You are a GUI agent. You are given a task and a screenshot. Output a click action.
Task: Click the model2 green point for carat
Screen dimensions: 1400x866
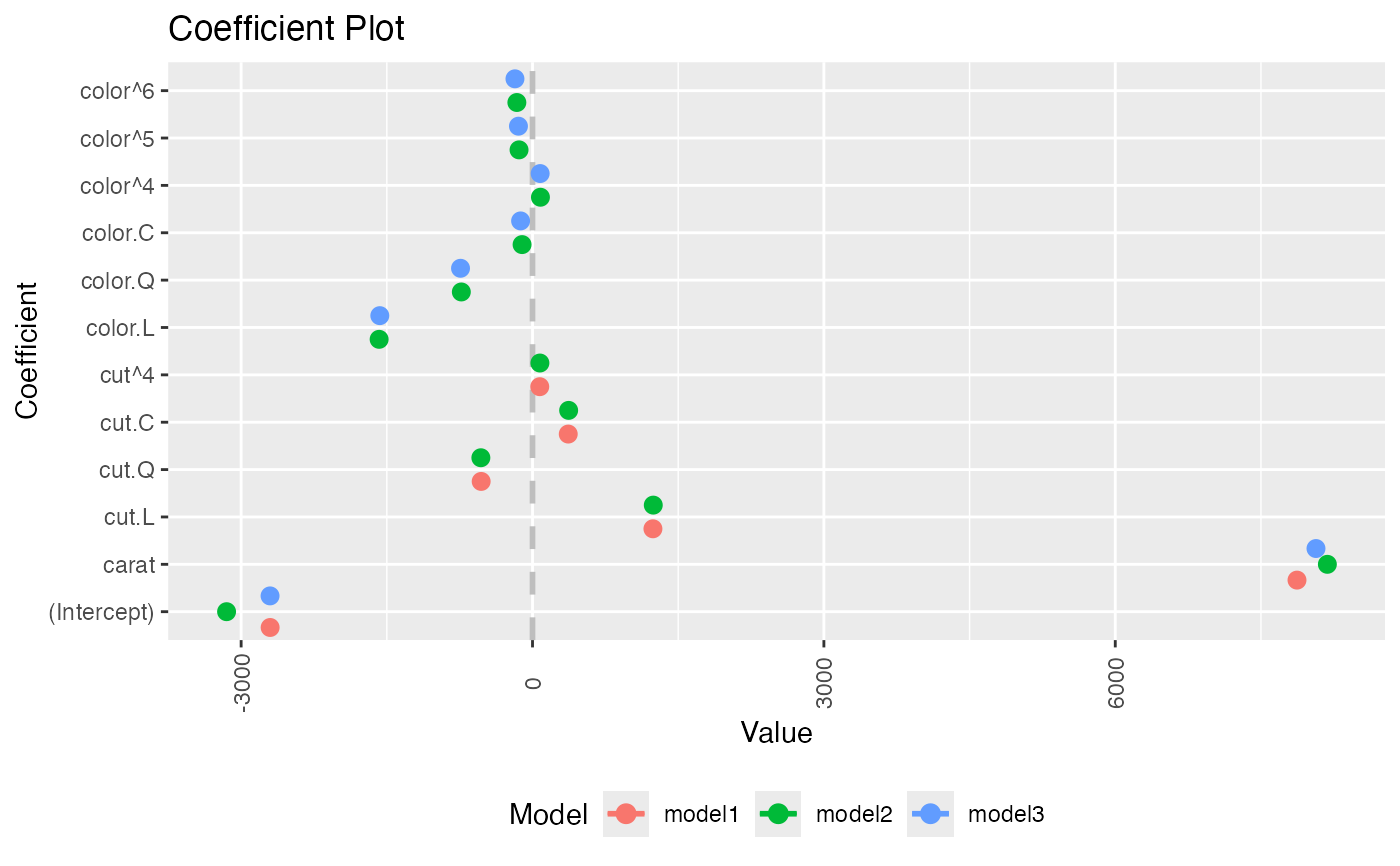pos(1327,564)
